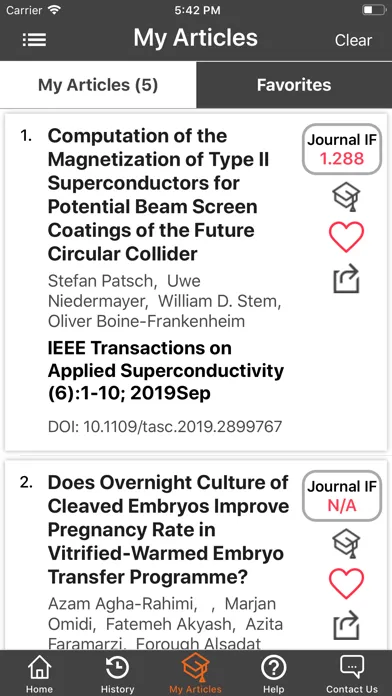Open scholar cap icon for second article
The height and width of the screenshot is (696, 392).
tap(346, 543)
